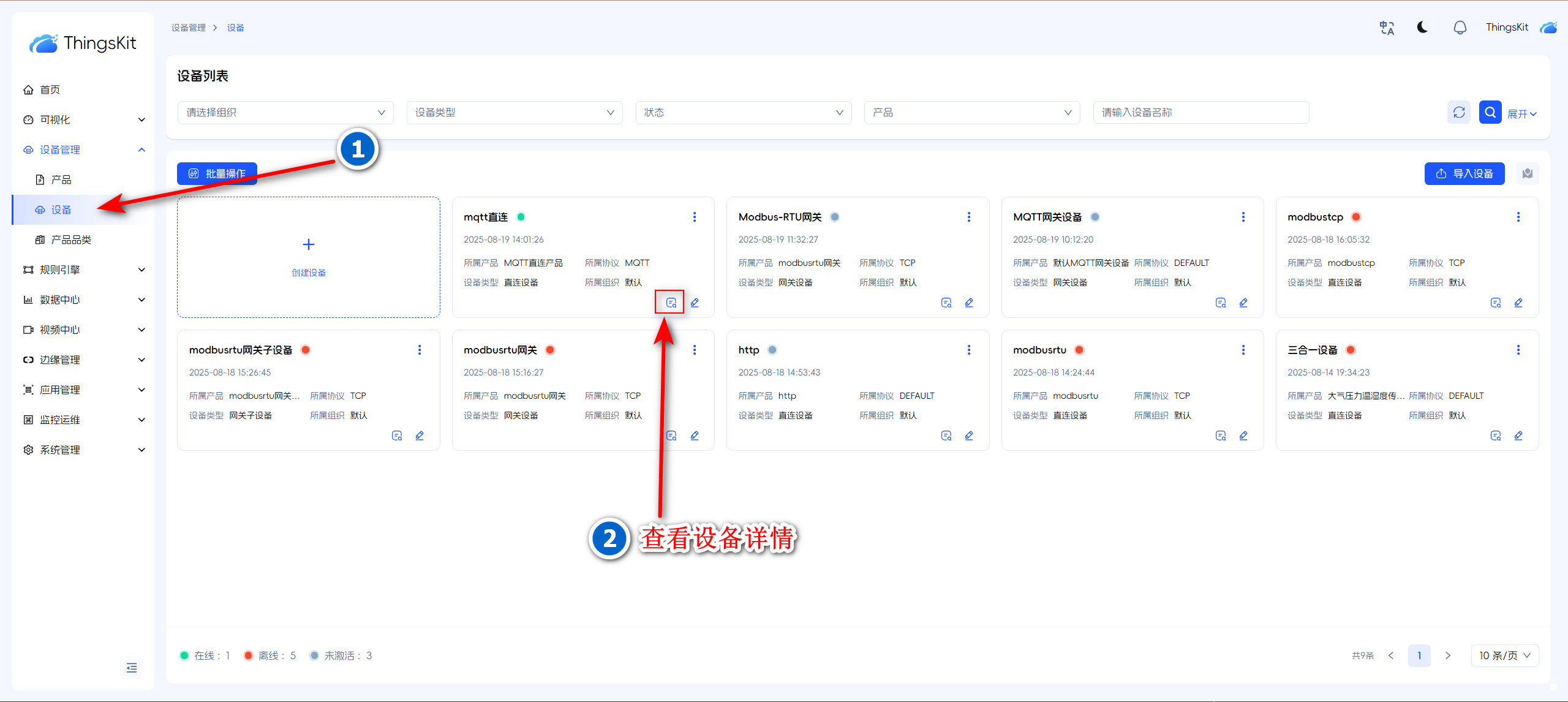The image size is (1568, 702).
Task: Click the edit pencil on Modbus-RTU网关 card
Action: (x=969, y=303)
